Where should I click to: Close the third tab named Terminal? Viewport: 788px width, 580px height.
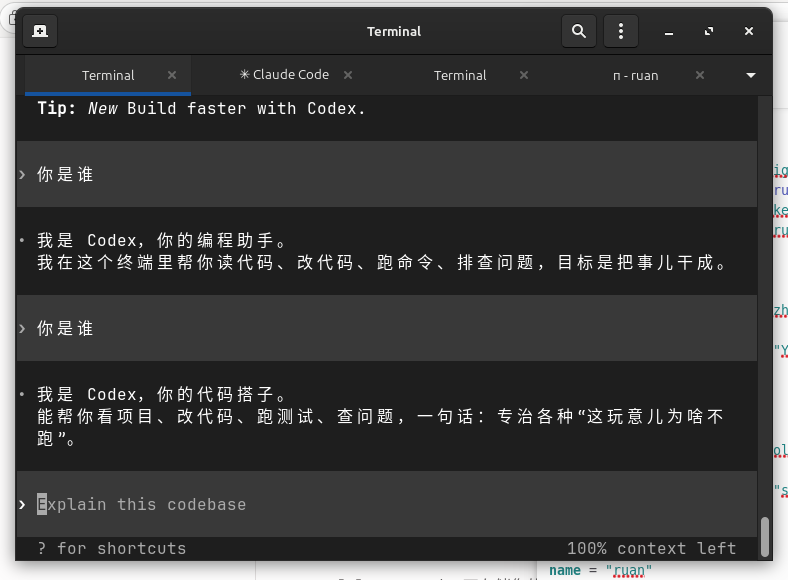click(524, 75)
